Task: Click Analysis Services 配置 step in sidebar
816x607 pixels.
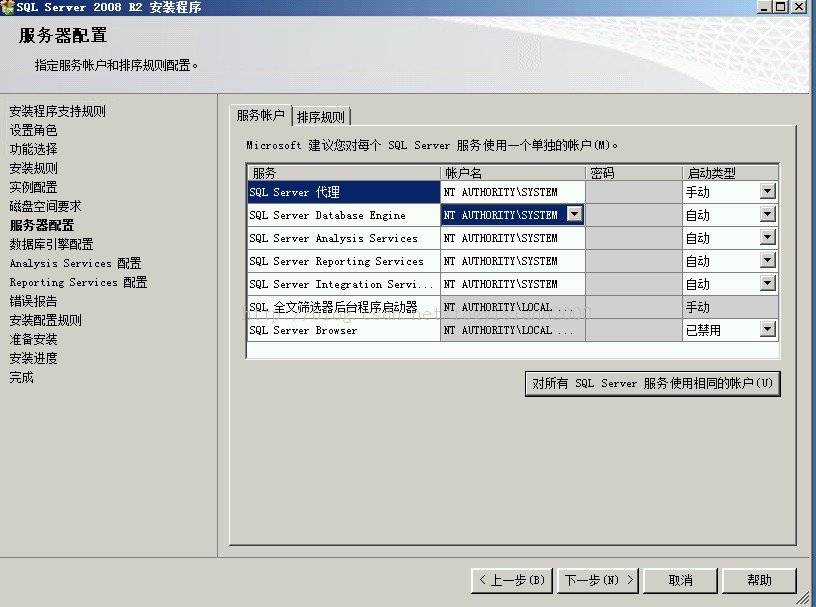Action: tap(75, 263)
